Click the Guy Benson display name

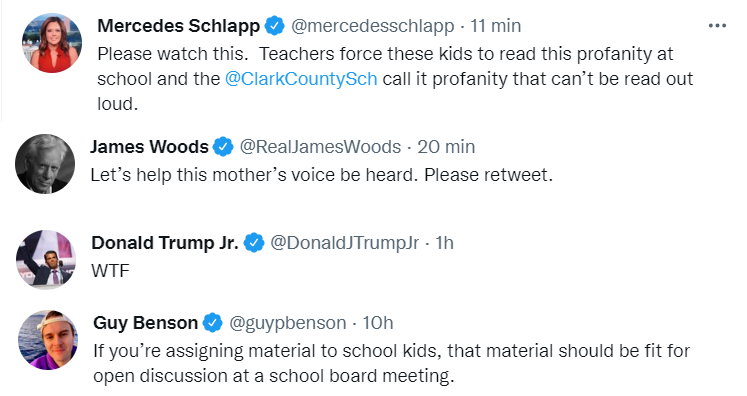[145, 323]
